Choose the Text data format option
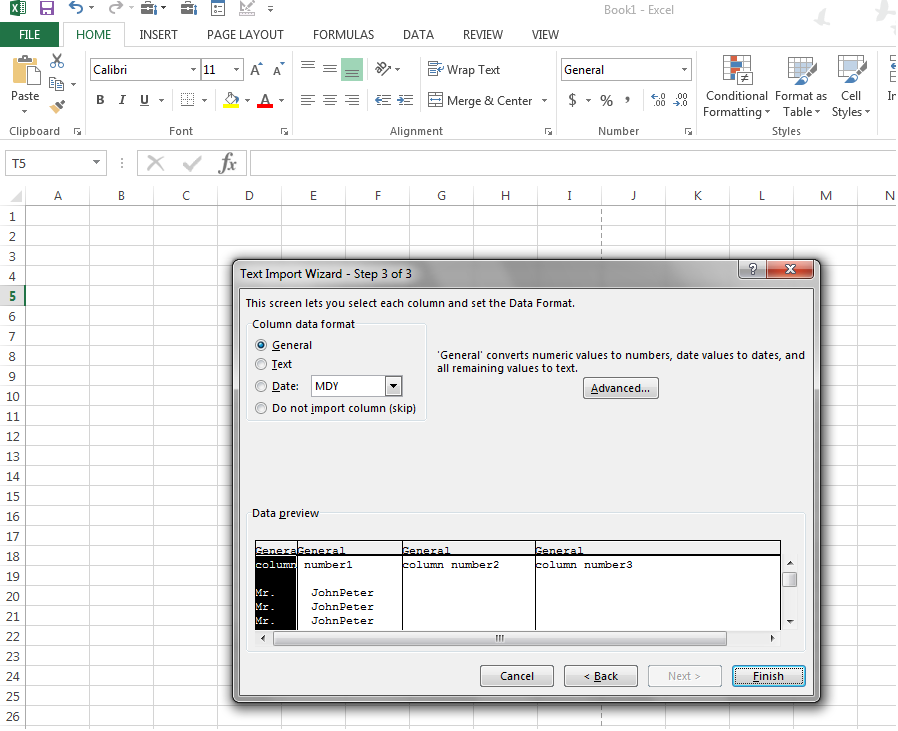The image size is (898, 731). pyautogui.click(x=260, y=364)
